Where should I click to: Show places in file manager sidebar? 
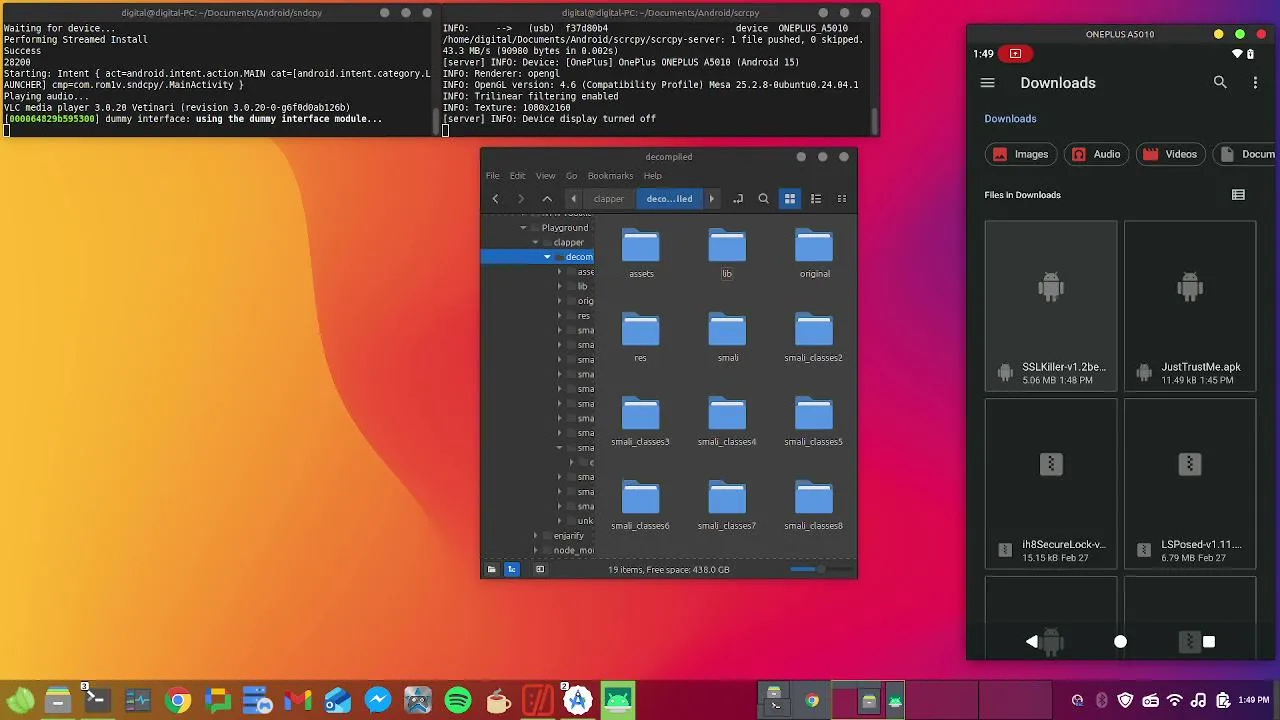point(491,570)
